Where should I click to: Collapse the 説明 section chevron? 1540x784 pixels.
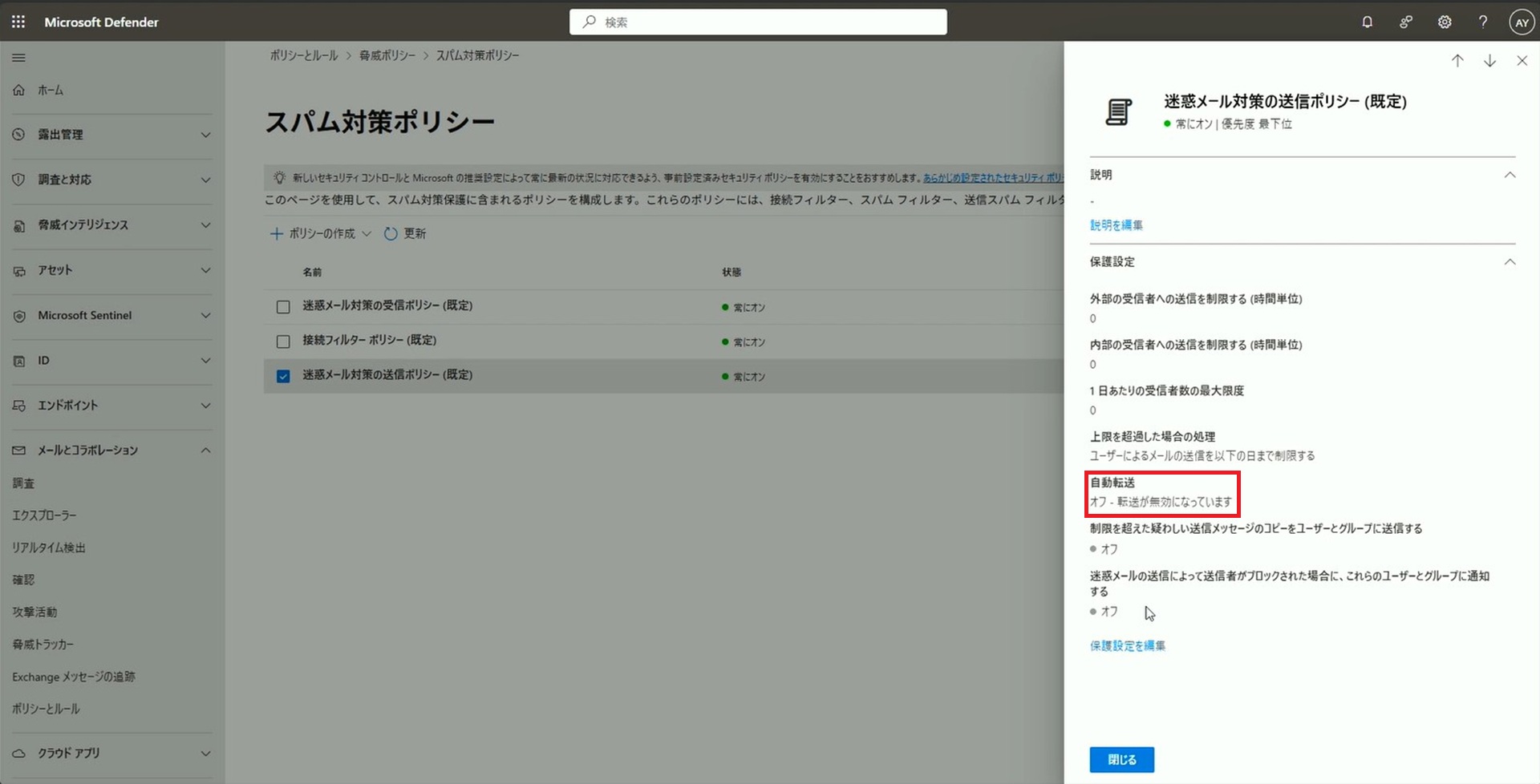[1509, 175]
